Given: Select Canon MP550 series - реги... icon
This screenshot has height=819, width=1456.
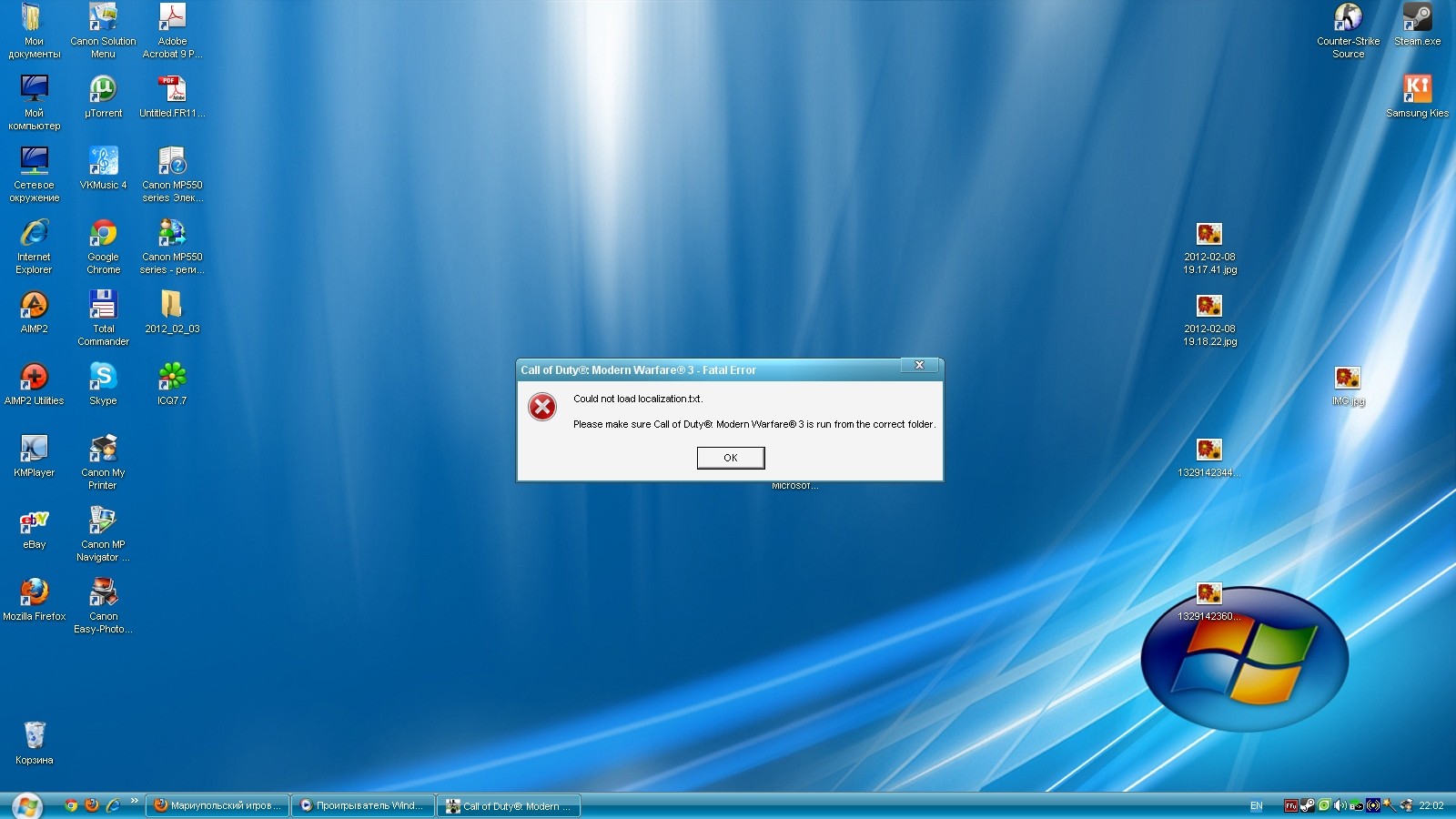Looking at the screenshot, I should 172,247.
